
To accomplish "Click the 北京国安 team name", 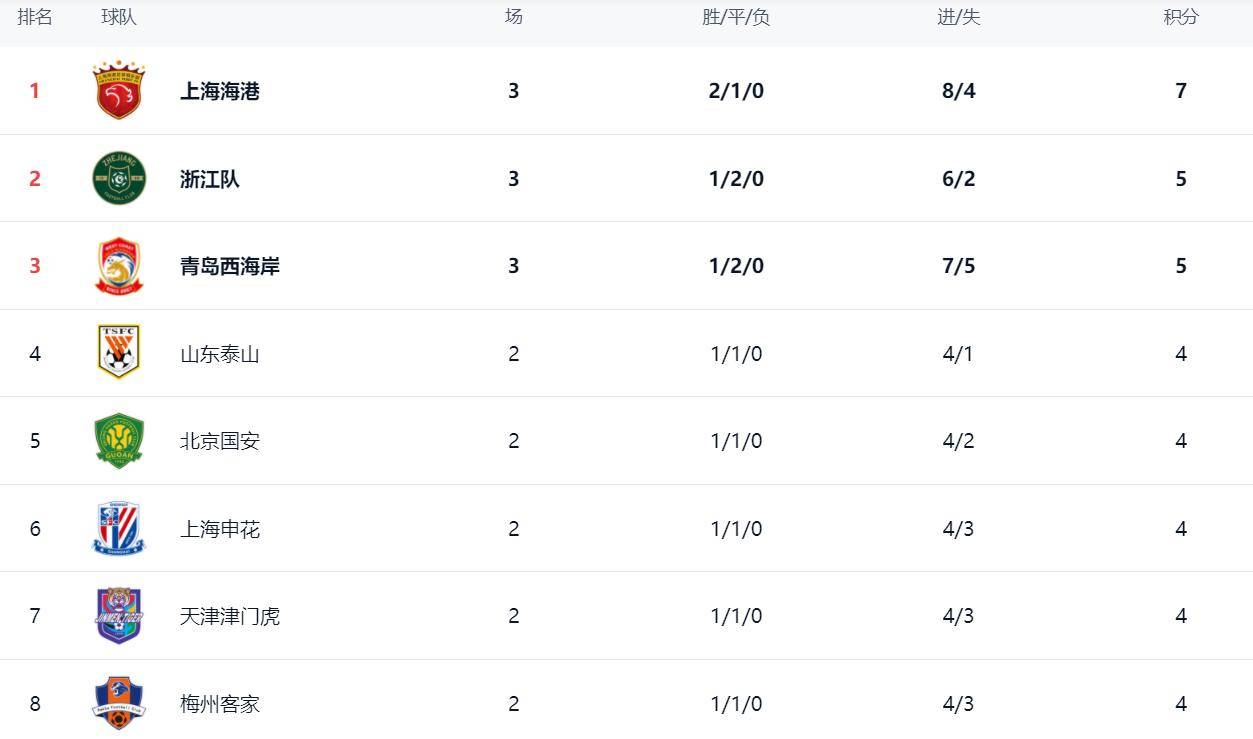I will point(220,441).
